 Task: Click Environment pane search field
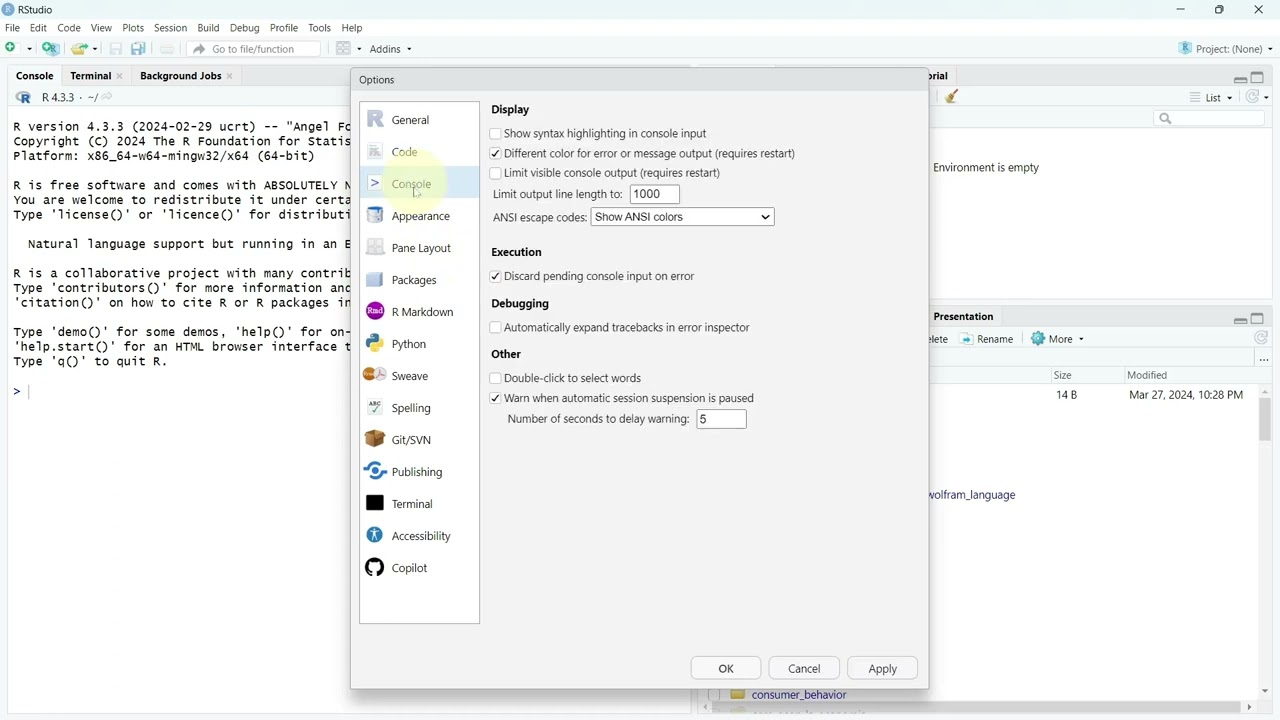1210,119
